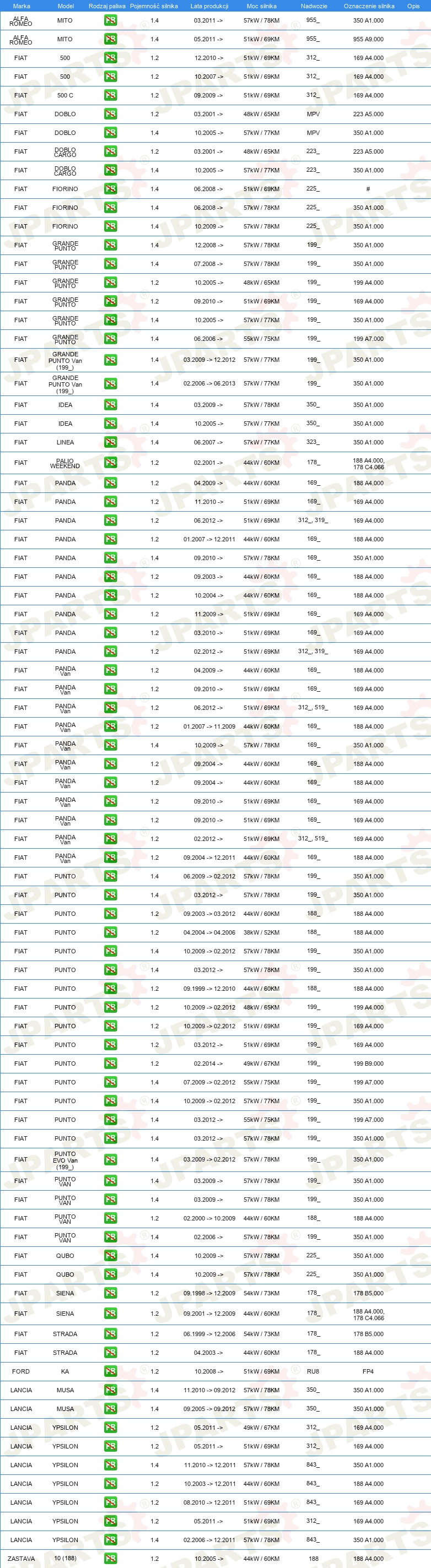Click fuel icon in GRANDE PUNTO Van 03.2009 row
431x1568 pixels.
point(110,360)
